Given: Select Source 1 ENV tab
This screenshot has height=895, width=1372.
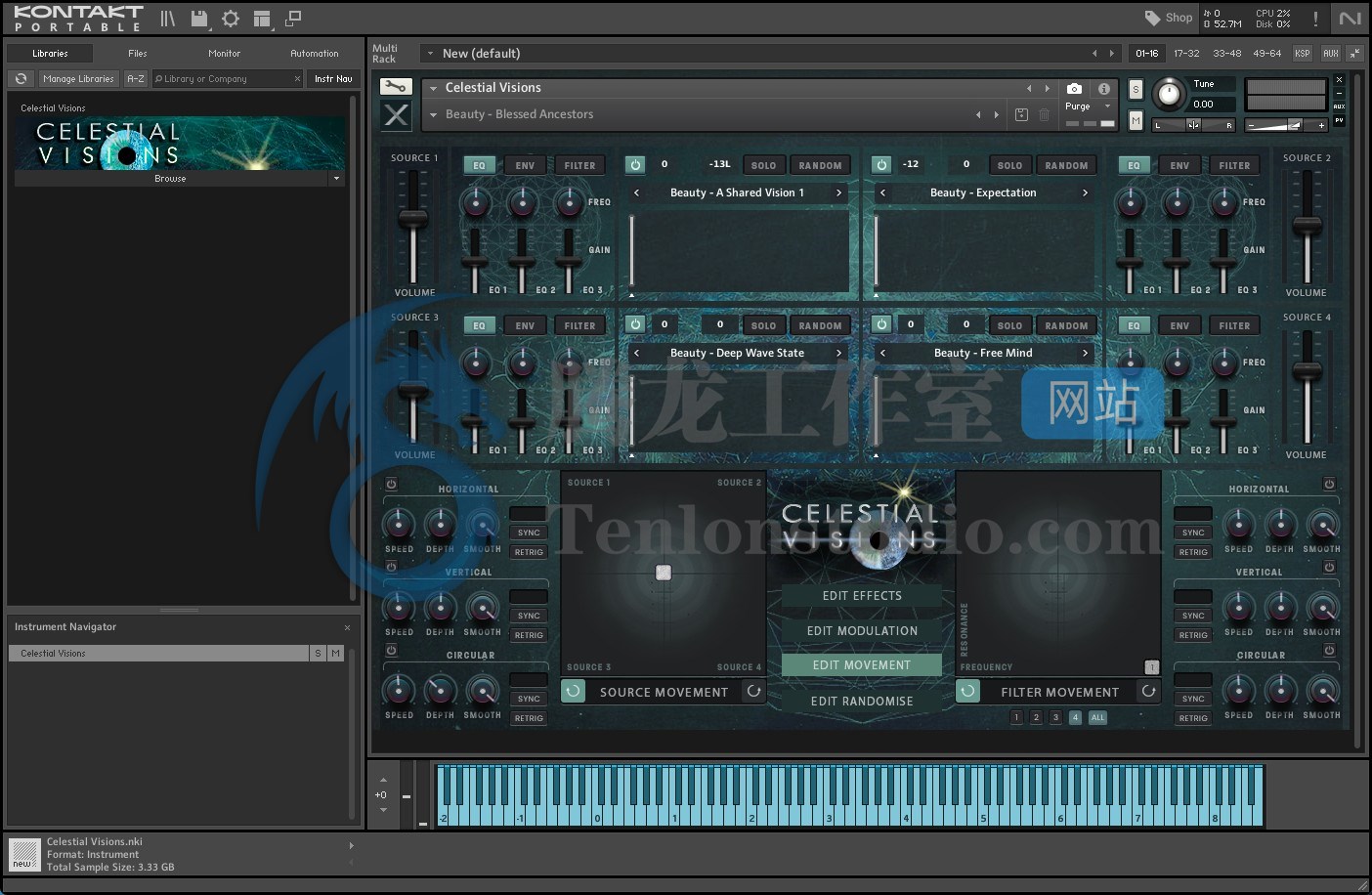Looking at the screenshot, I should (x=525, y=165).
